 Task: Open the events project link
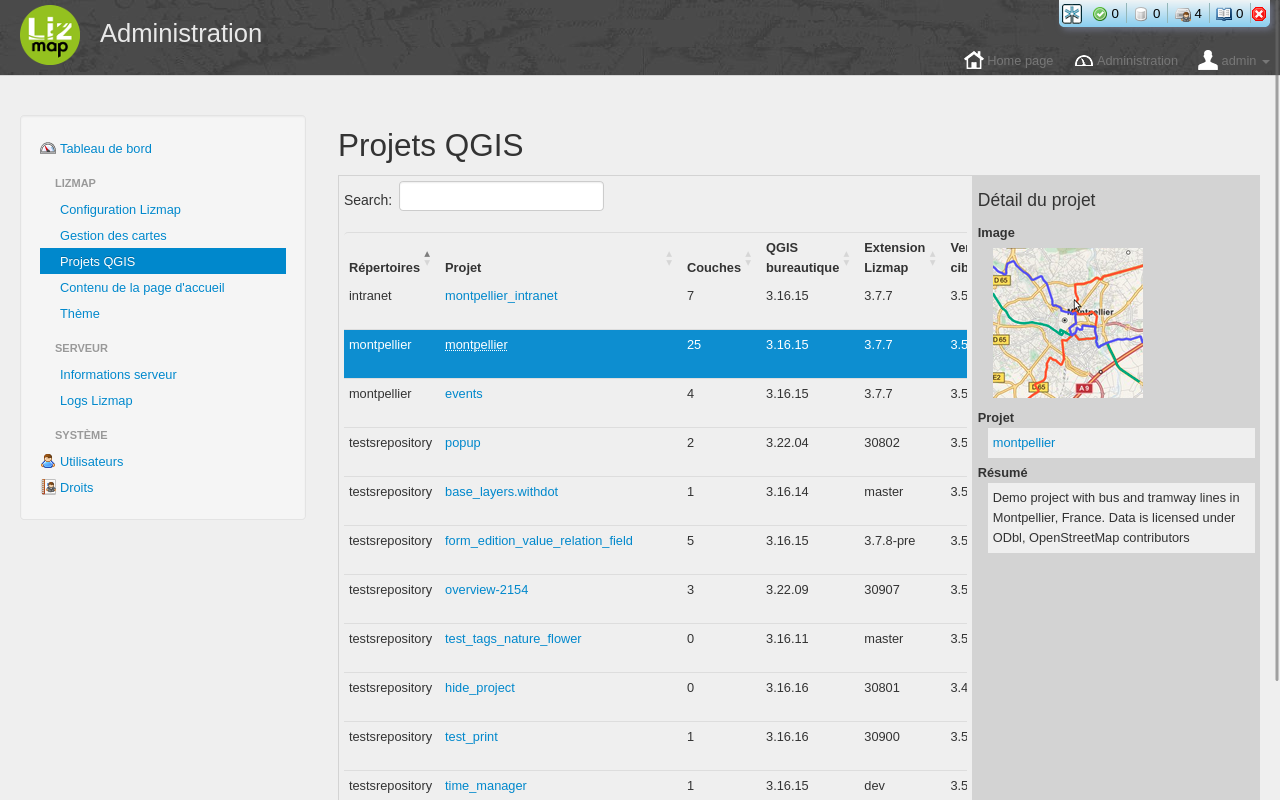point(463,393)
